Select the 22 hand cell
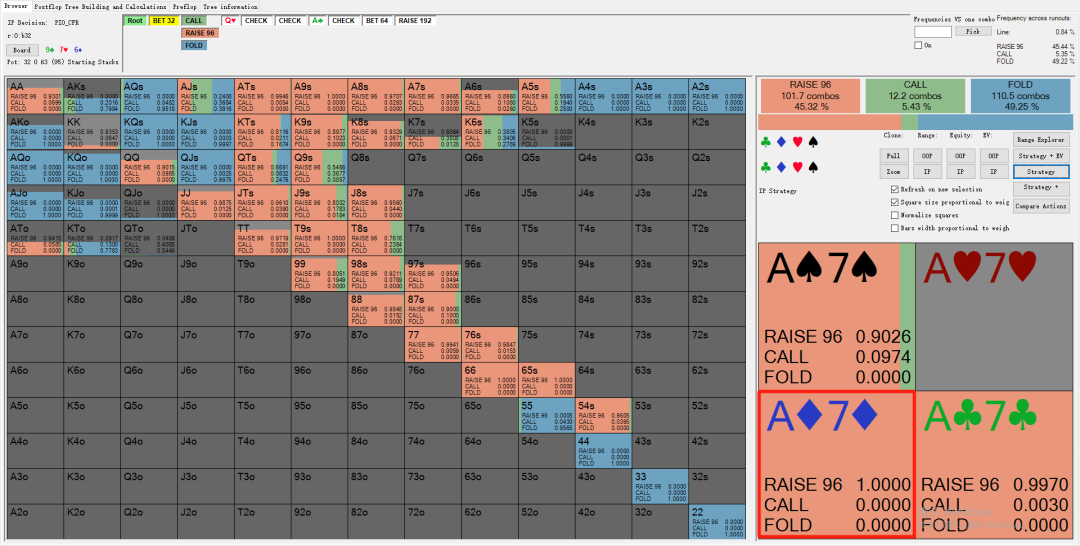Image resolution: width=1080 pixels, height=546 pixels. 717,521
